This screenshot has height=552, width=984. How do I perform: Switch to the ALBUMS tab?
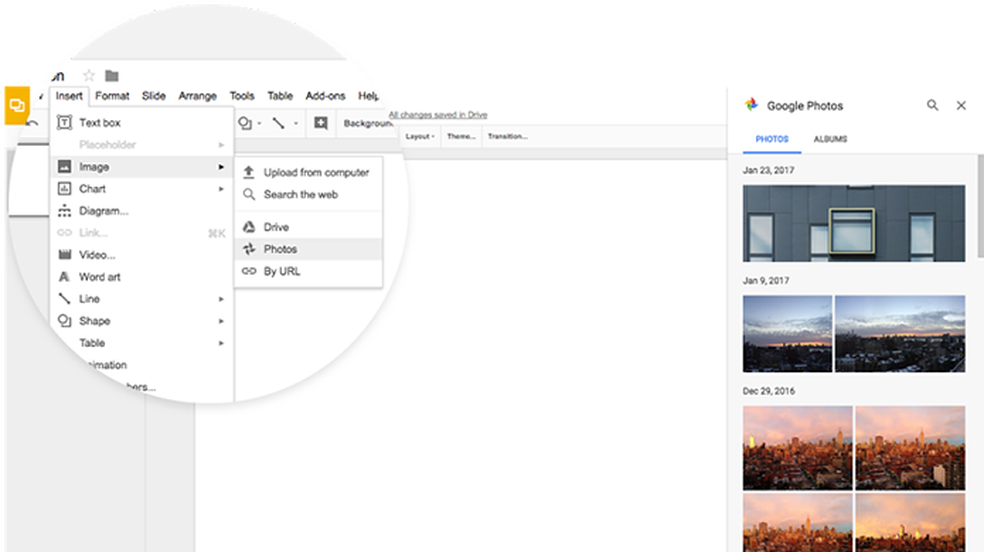(830, 139)
